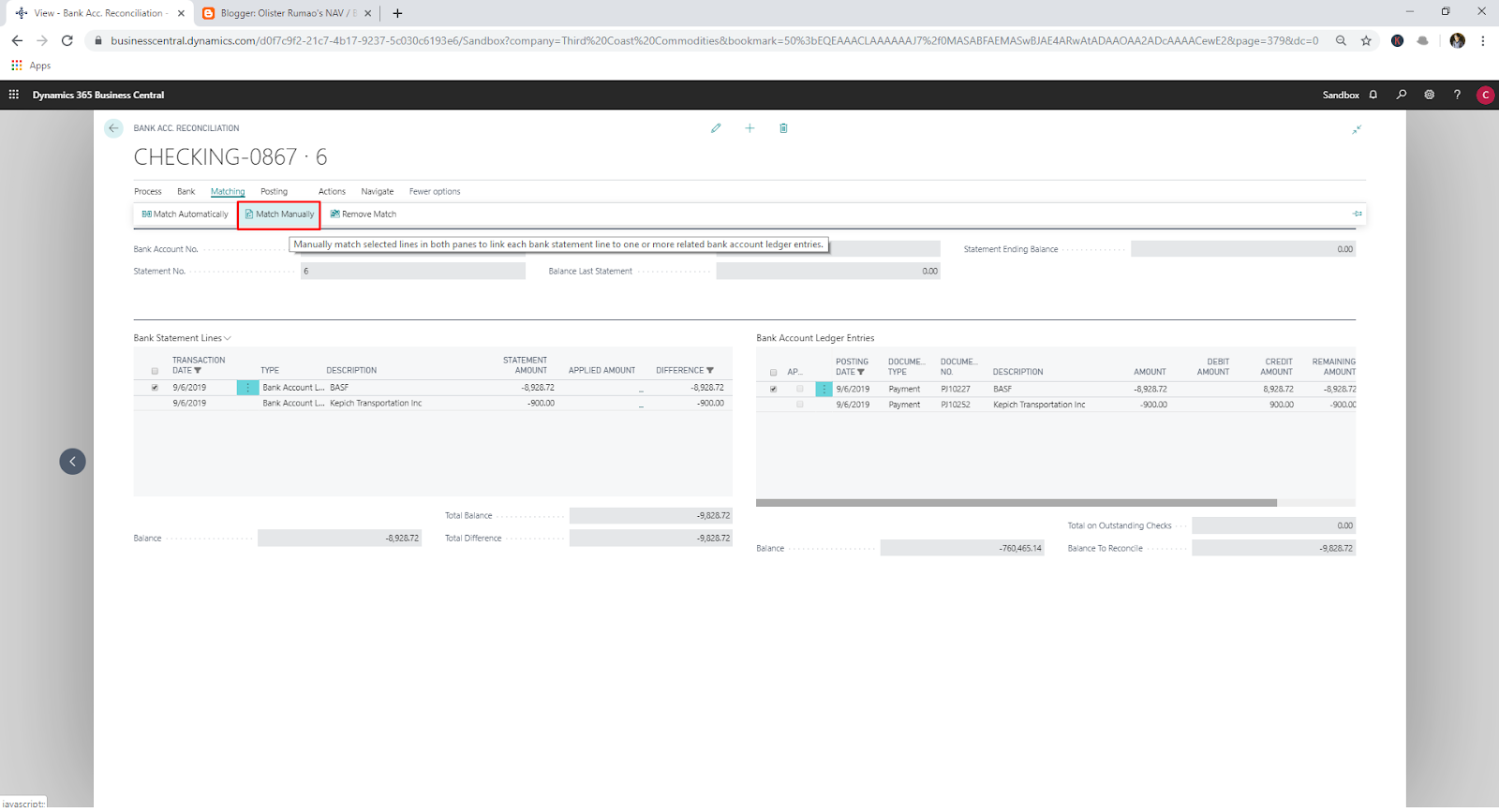Viewport: 1499px width, 812px height.
Task: Click the Sandbox environment label
Action: point(1341,95)
